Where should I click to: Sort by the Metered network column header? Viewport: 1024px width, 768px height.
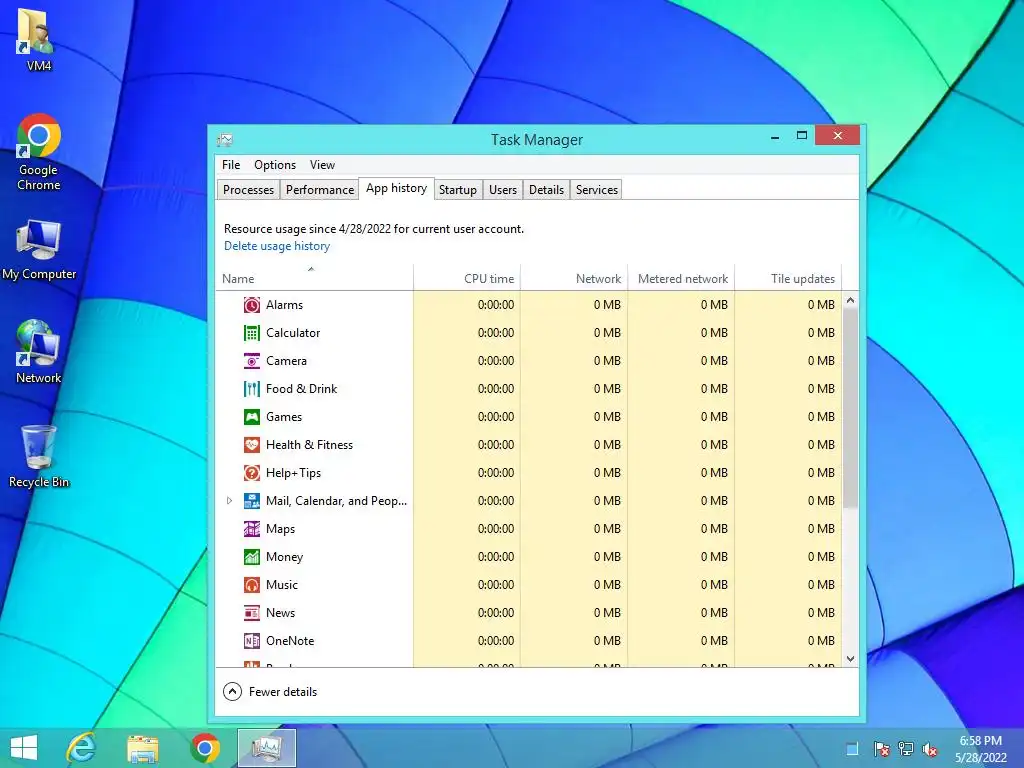tap(681, 278)
